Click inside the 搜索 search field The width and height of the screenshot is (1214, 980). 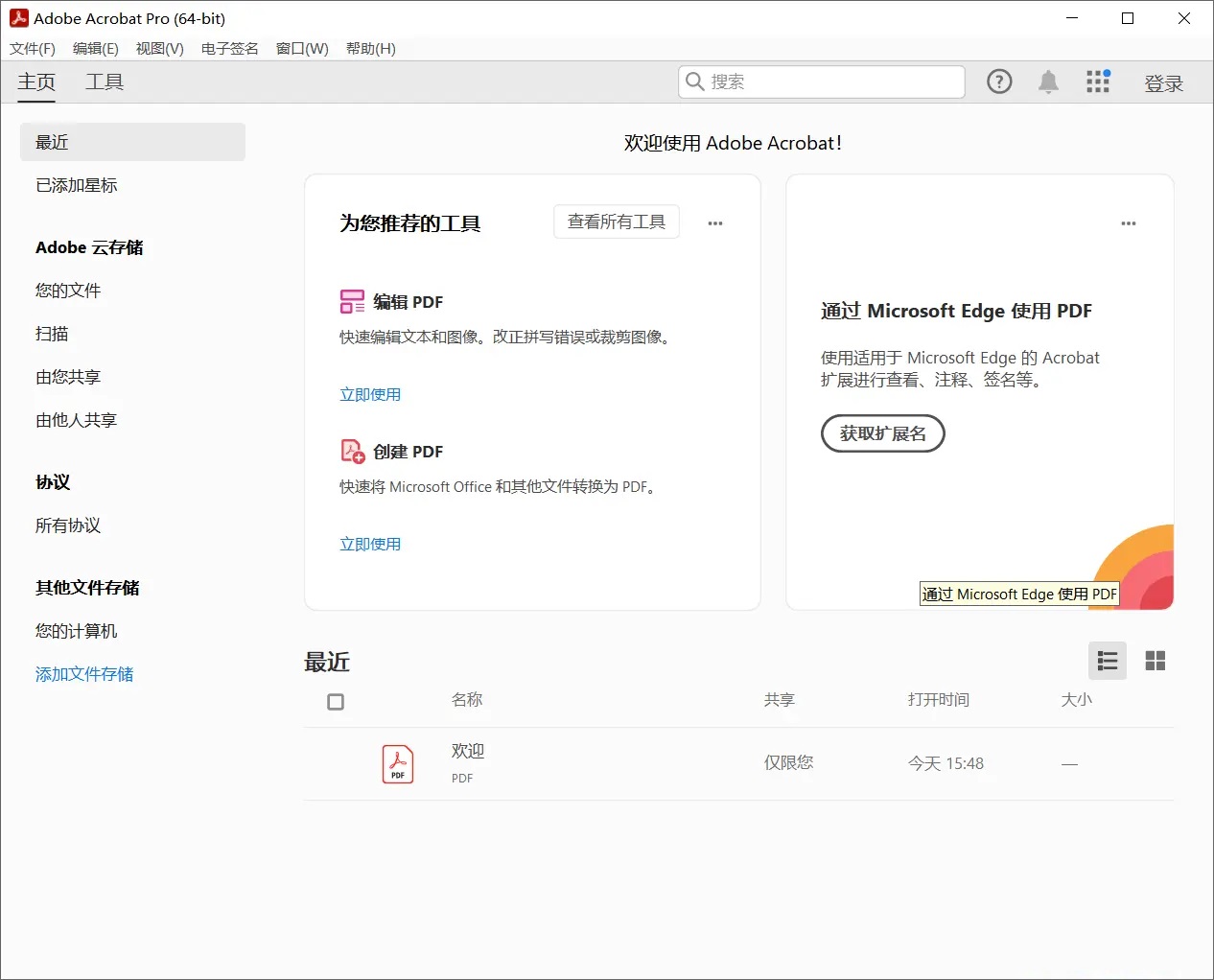click(x=822, y=82)
